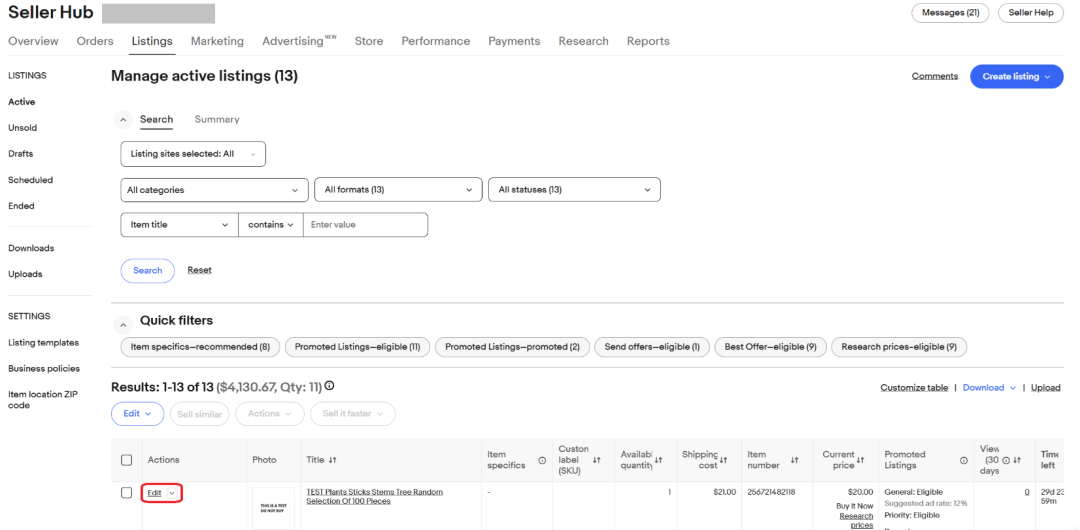Open the row Edit action arrow

click(172, 493)
